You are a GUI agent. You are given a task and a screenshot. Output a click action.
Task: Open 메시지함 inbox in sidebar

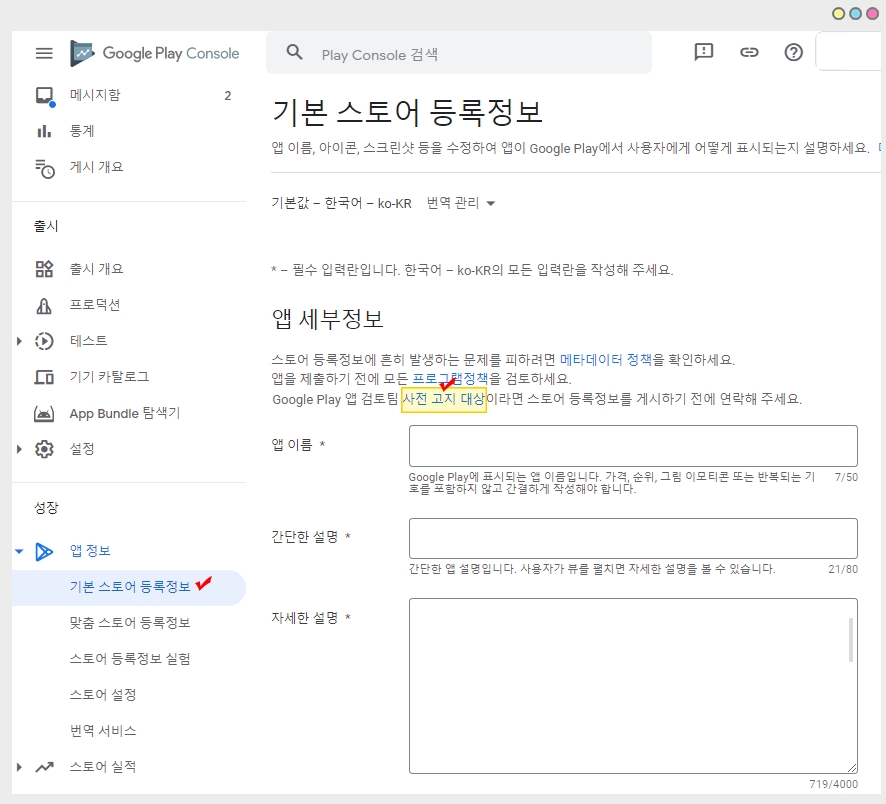click(x=95, y=96)
